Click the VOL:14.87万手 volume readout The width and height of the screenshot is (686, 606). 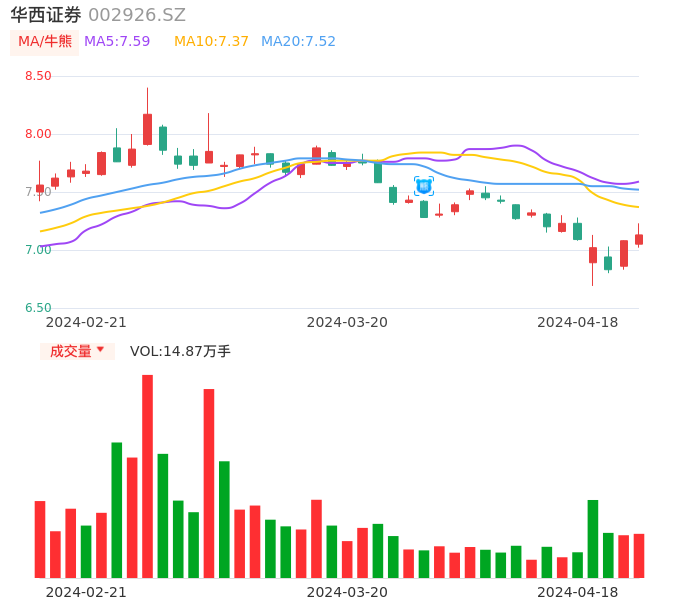click(x=180, y=351)
